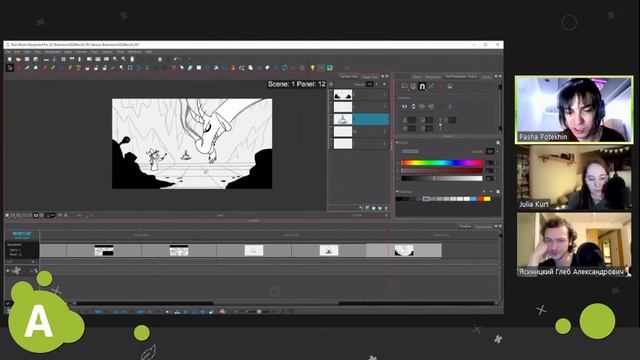This screenshot has height=360, width=640.
Task: Switch to the Tool Properties tab
Action: click(x=461, y=76)
